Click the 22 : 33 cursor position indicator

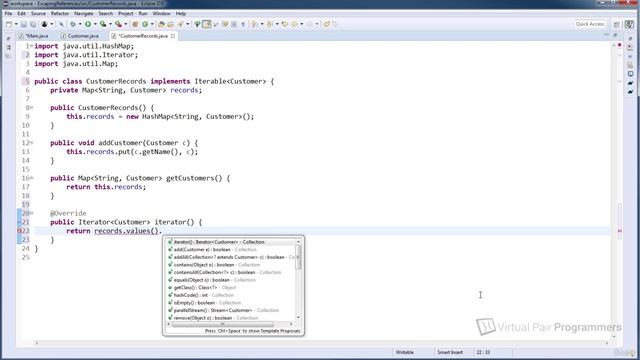tap(483, 352)
